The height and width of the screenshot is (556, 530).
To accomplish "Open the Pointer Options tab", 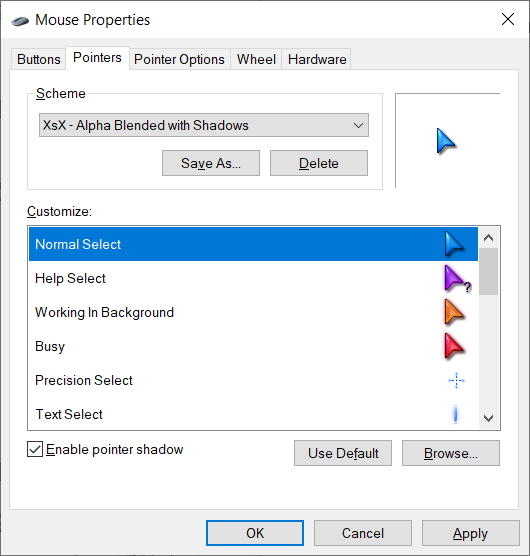I will tap(179, 59).
